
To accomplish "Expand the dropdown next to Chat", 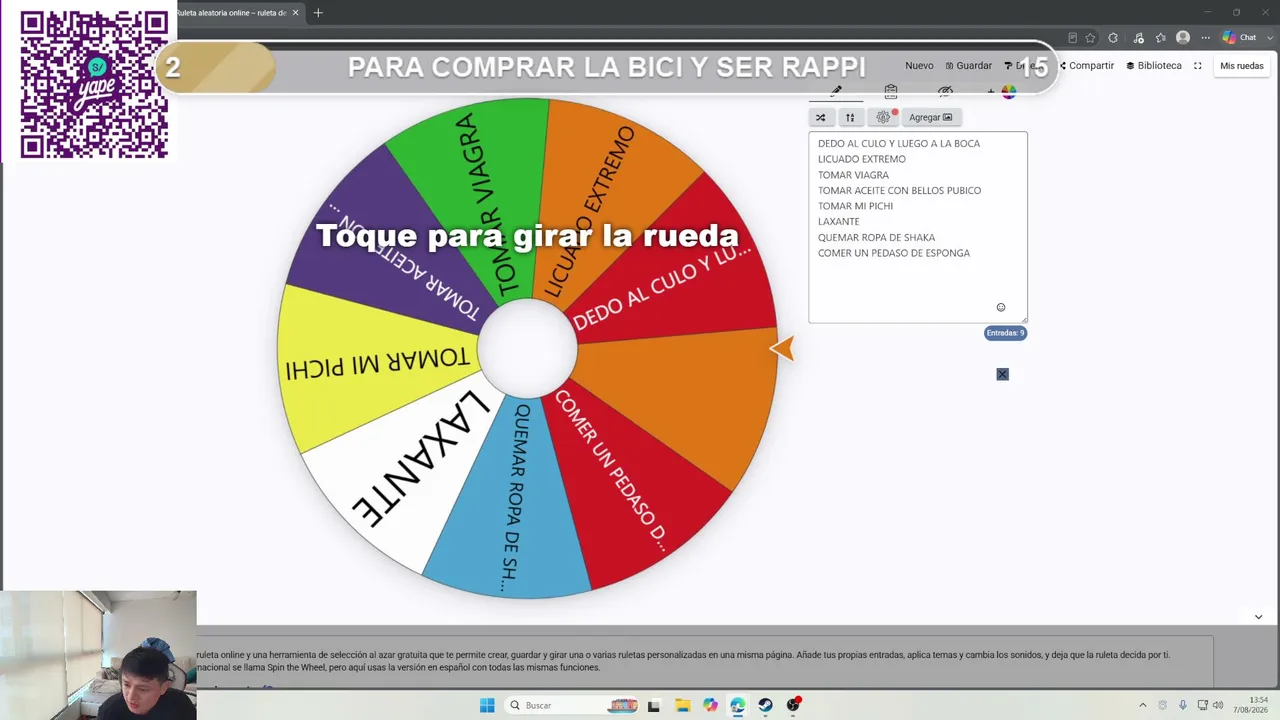I will click(1270, 38).
